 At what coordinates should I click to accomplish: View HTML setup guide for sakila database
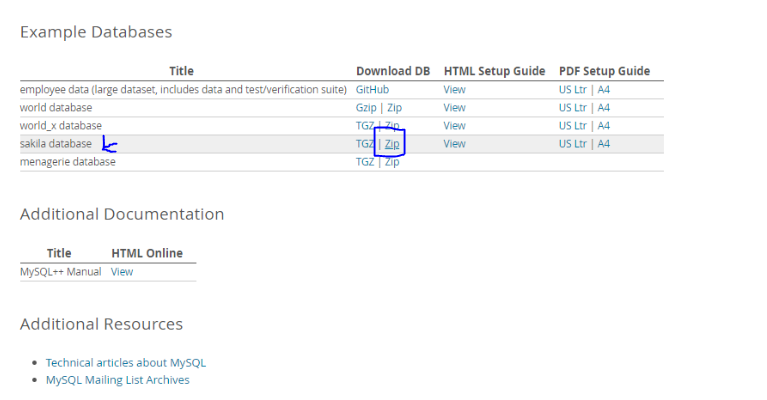point(454,144)
